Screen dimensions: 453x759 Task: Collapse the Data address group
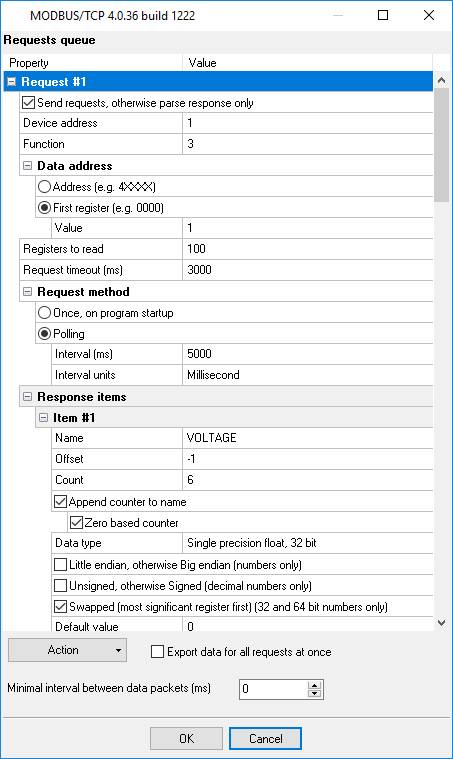tap(28, 166)
